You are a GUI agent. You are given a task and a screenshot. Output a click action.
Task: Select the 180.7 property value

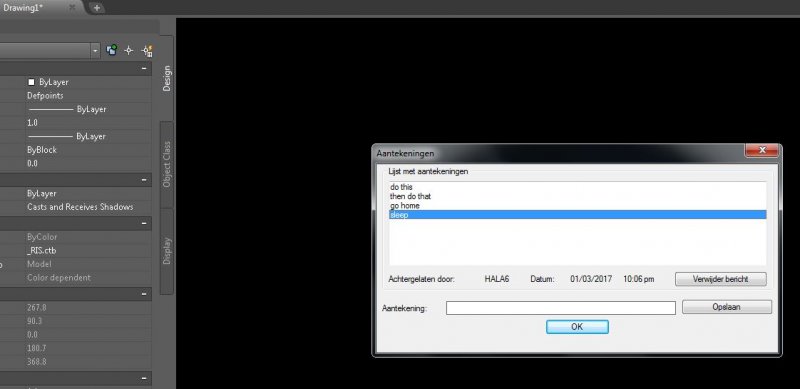click(37, 348)
